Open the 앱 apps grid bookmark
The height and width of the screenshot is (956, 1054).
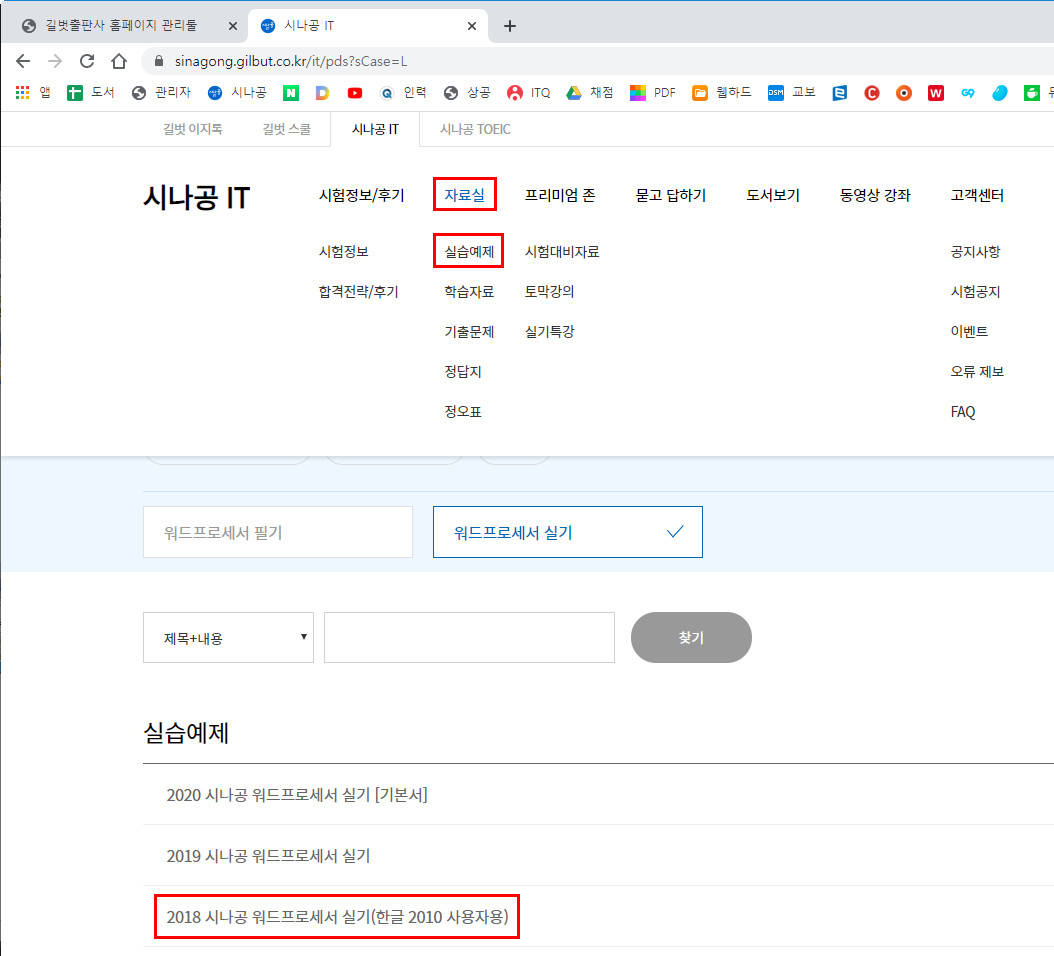[x=33, y=92]
